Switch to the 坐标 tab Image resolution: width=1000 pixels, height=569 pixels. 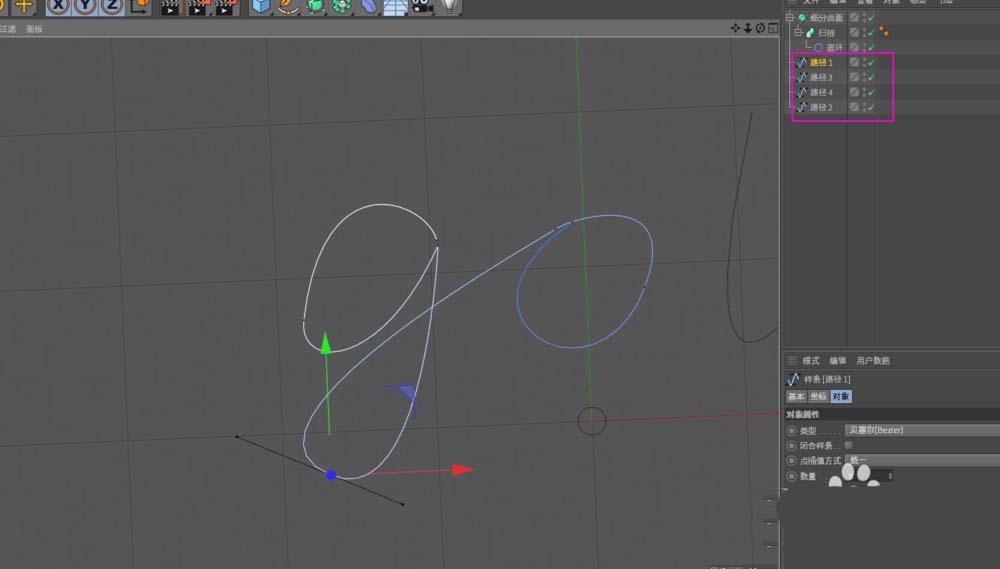pos(819,397)
